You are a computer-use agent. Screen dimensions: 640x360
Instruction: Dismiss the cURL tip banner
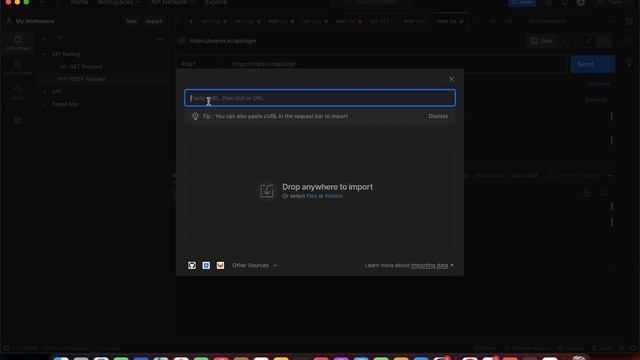[438, 116]
